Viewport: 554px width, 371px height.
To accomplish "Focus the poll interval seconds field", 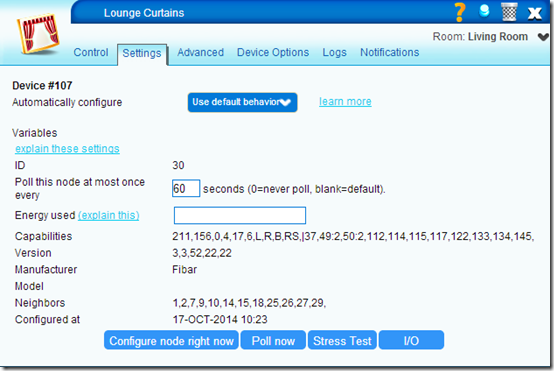I will tap(186, 188).
